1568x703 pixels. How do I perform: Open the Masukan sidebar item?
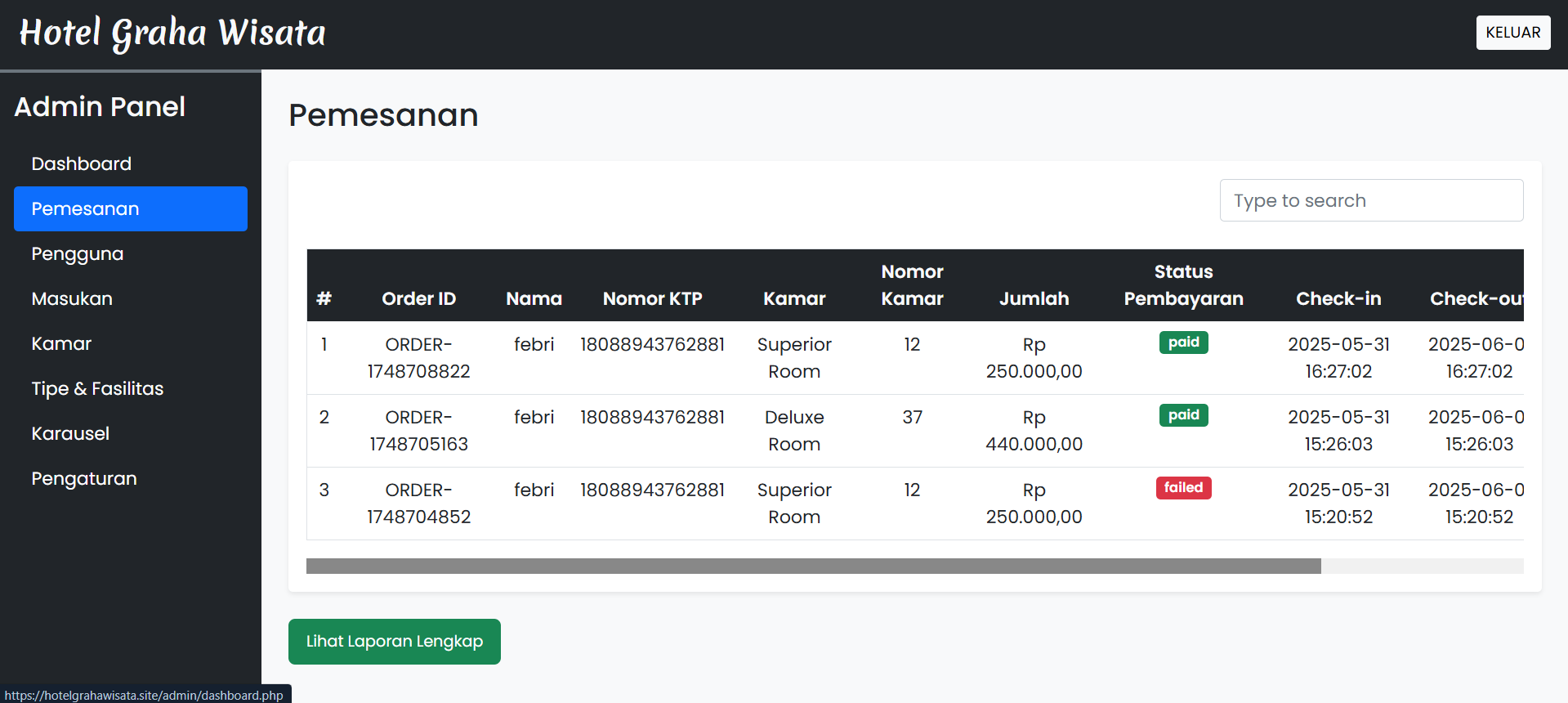tap(72, 298)
